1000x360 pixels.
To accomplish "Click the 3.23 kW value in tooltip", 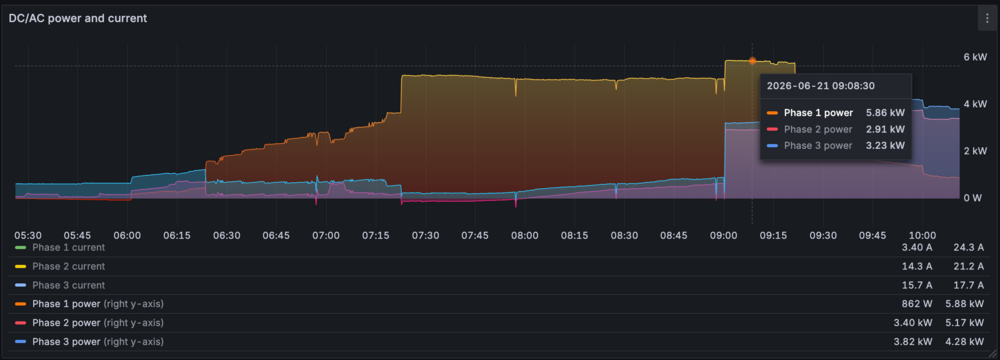I will pyautogui.click(x=885, y=146).
